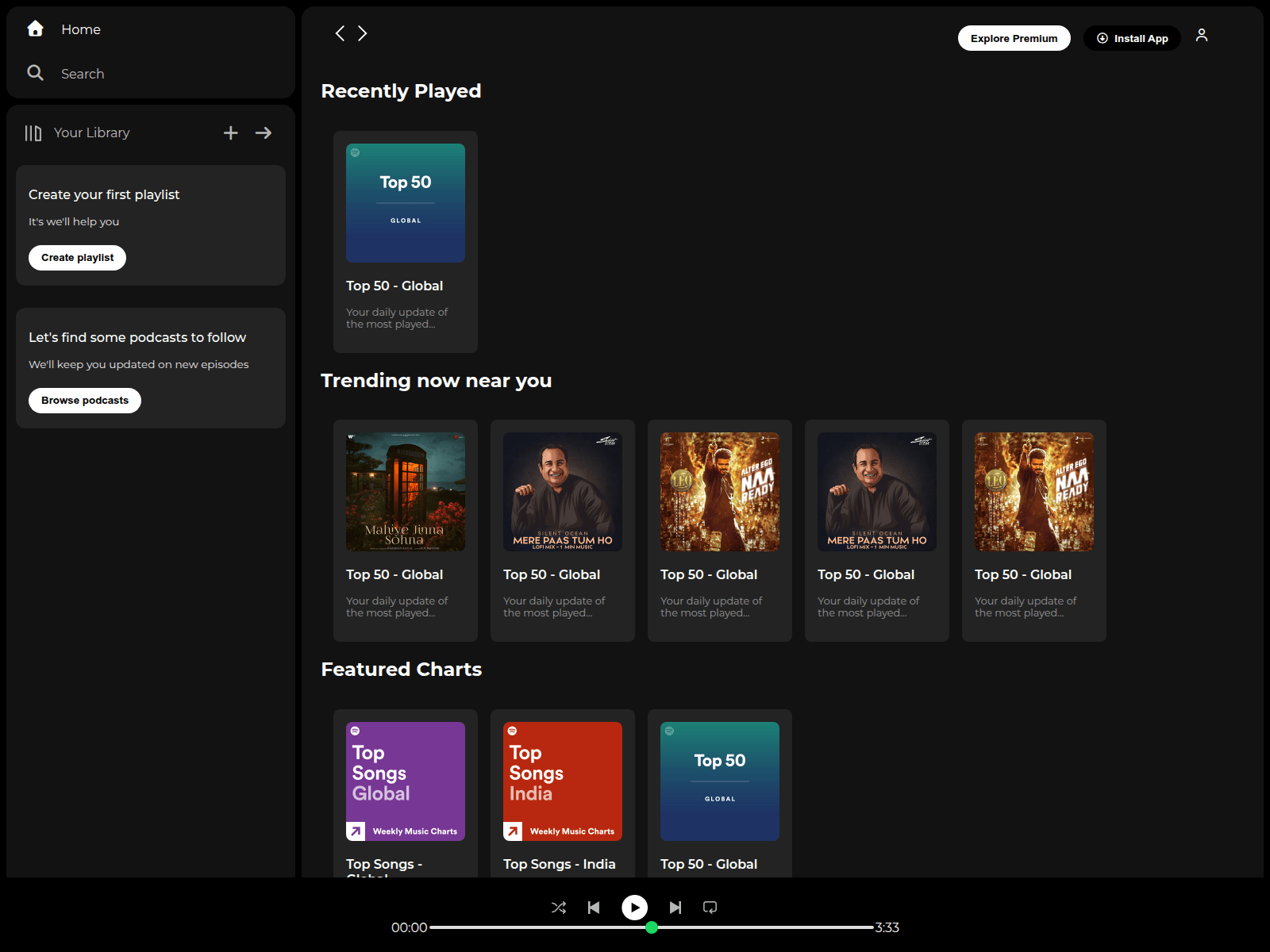
Task: Click Let's find some podcasts to follow
Action: (x=137, y=337)
